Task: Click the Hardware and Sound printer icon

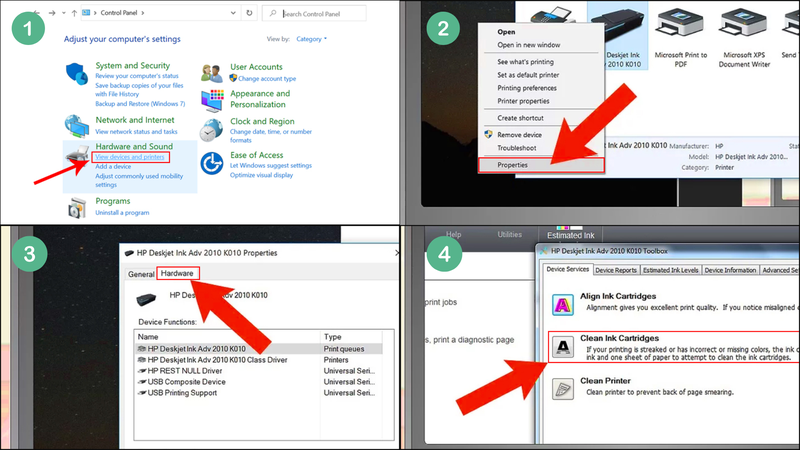Action: click(78, 155)
